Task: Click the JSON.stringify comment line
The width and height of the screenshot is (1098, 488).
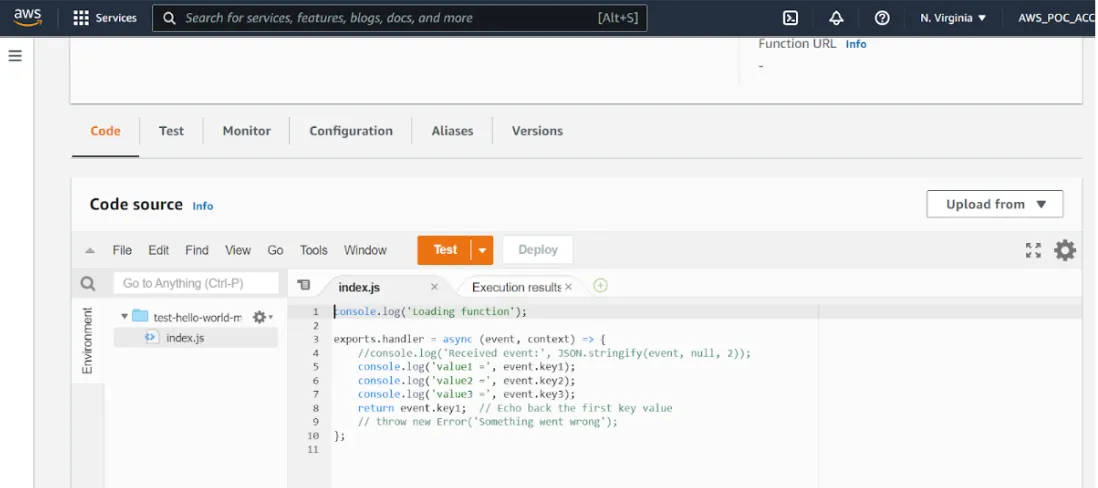Action: coord(554,354)
